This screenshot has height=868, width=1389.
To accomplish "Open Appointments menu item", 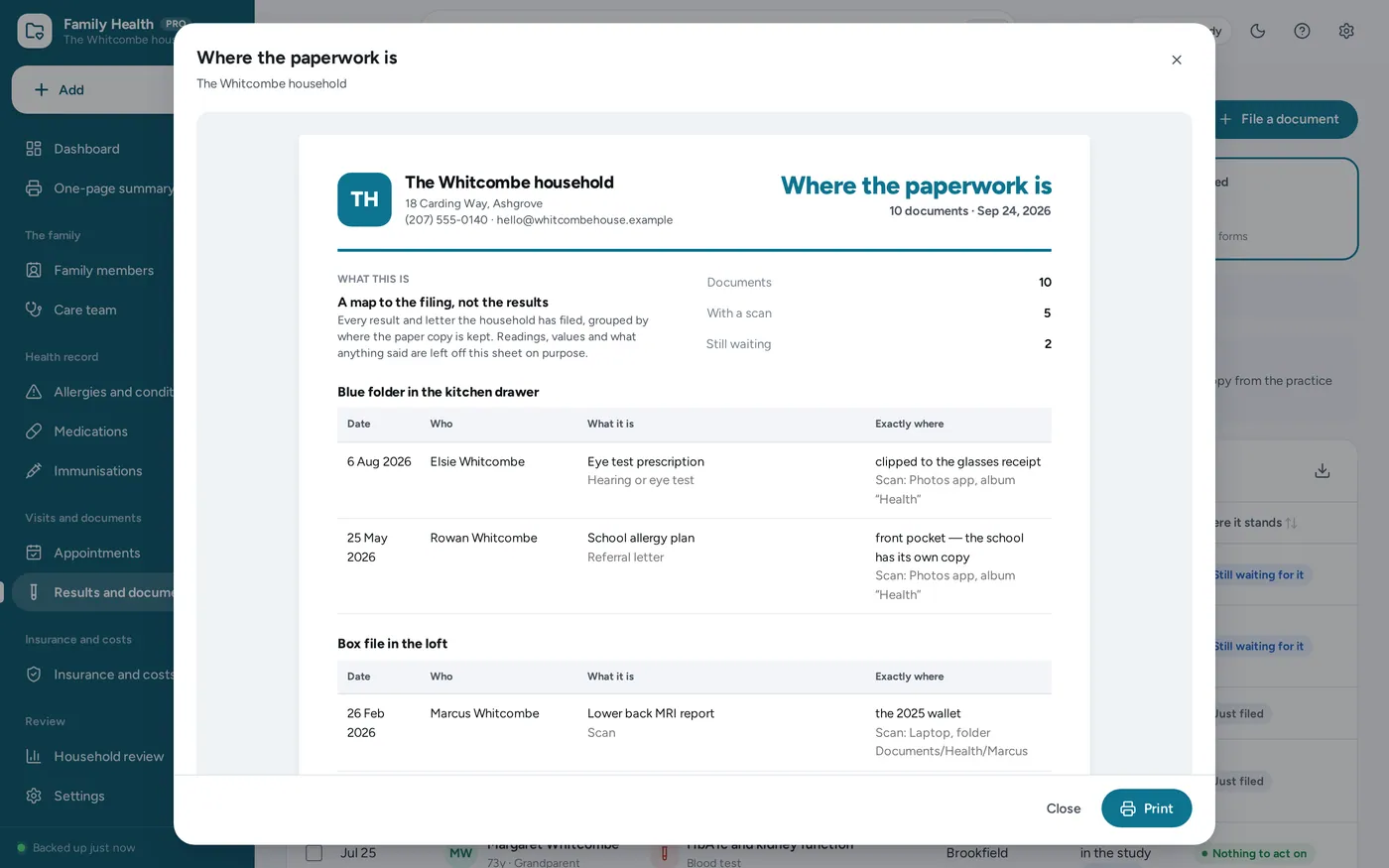I will pyautogui.click(x=93, y=553).
